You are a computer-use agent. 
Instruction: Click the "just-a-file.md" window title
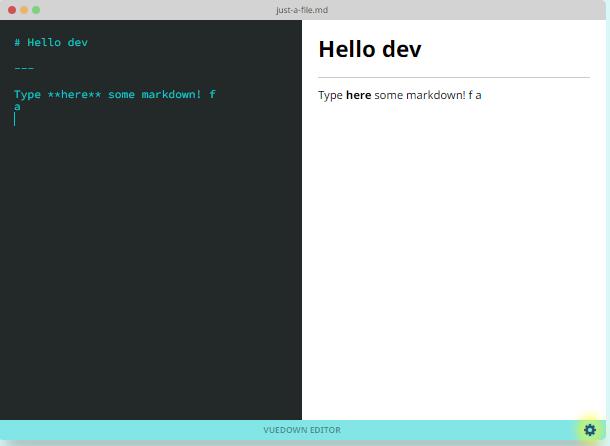pos(302,10)
